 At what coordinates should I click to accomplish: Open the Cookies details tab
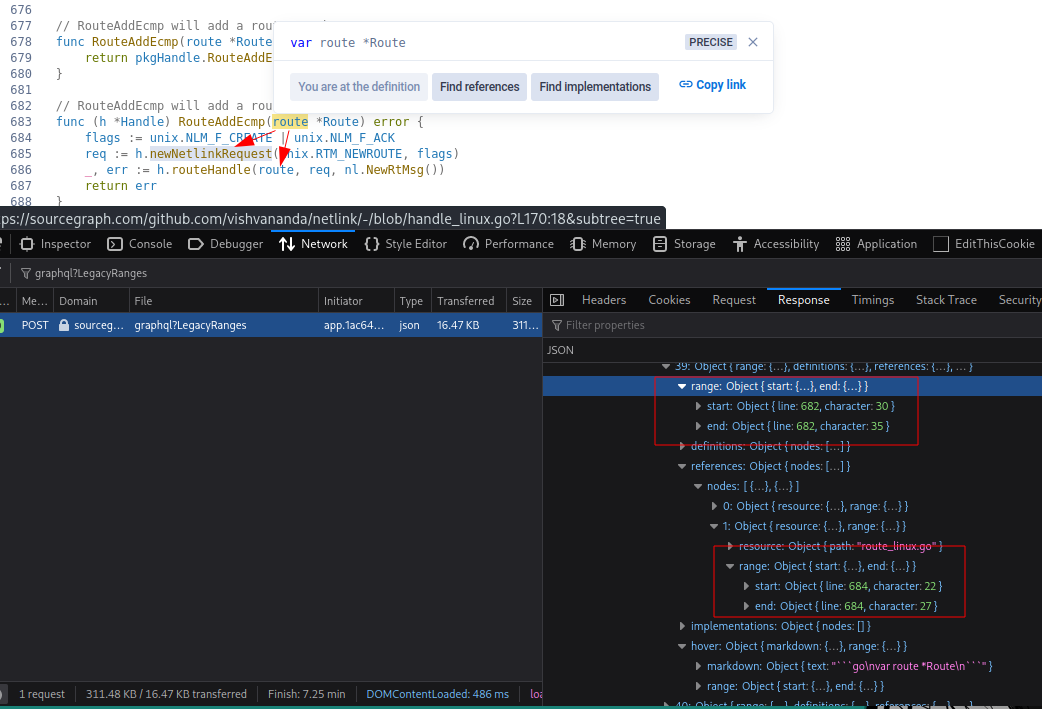[x=669, y=300]
